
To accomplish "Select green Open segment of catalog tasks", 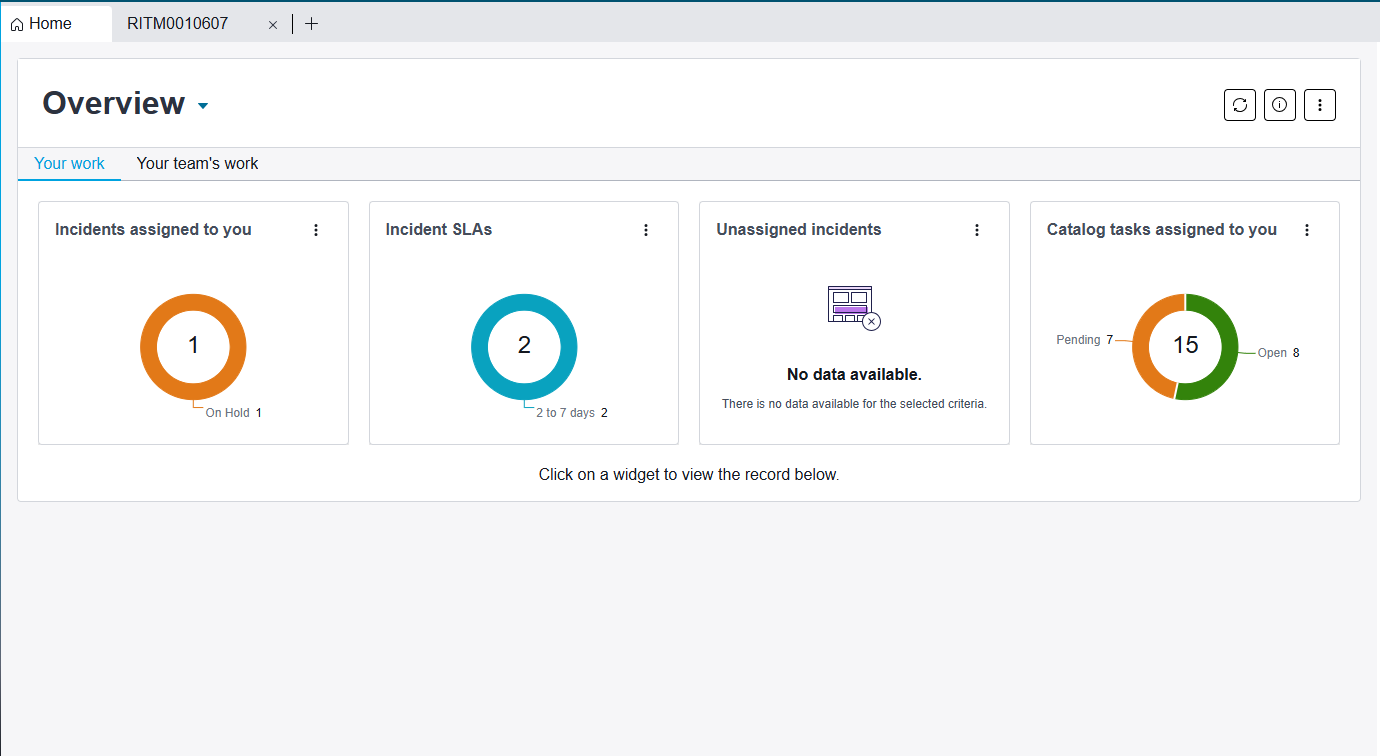I will (x=1230, y=346).
